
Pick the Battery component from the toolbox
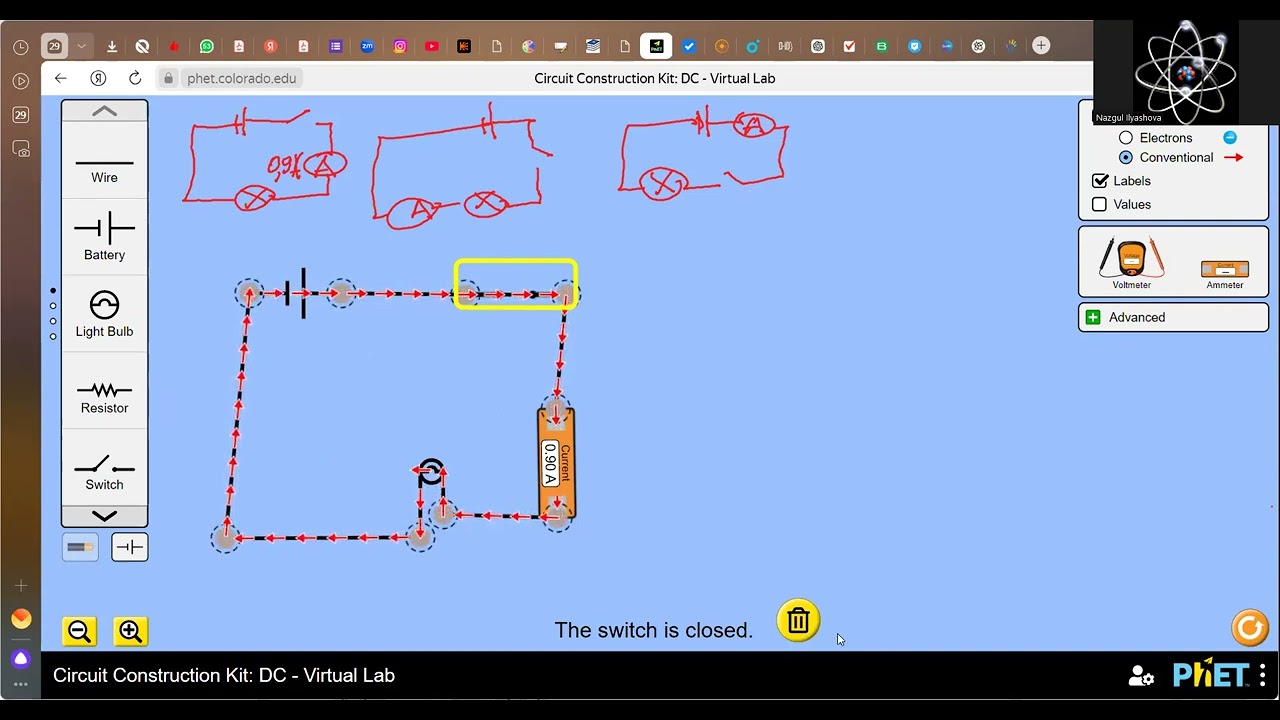click(104, 236)
